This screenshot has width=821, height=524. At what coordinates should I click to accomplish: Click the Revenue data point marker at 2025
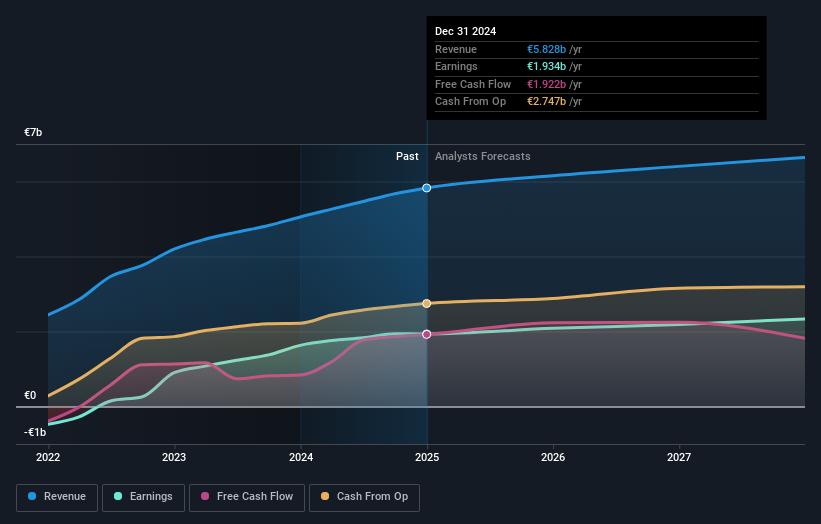427,188
